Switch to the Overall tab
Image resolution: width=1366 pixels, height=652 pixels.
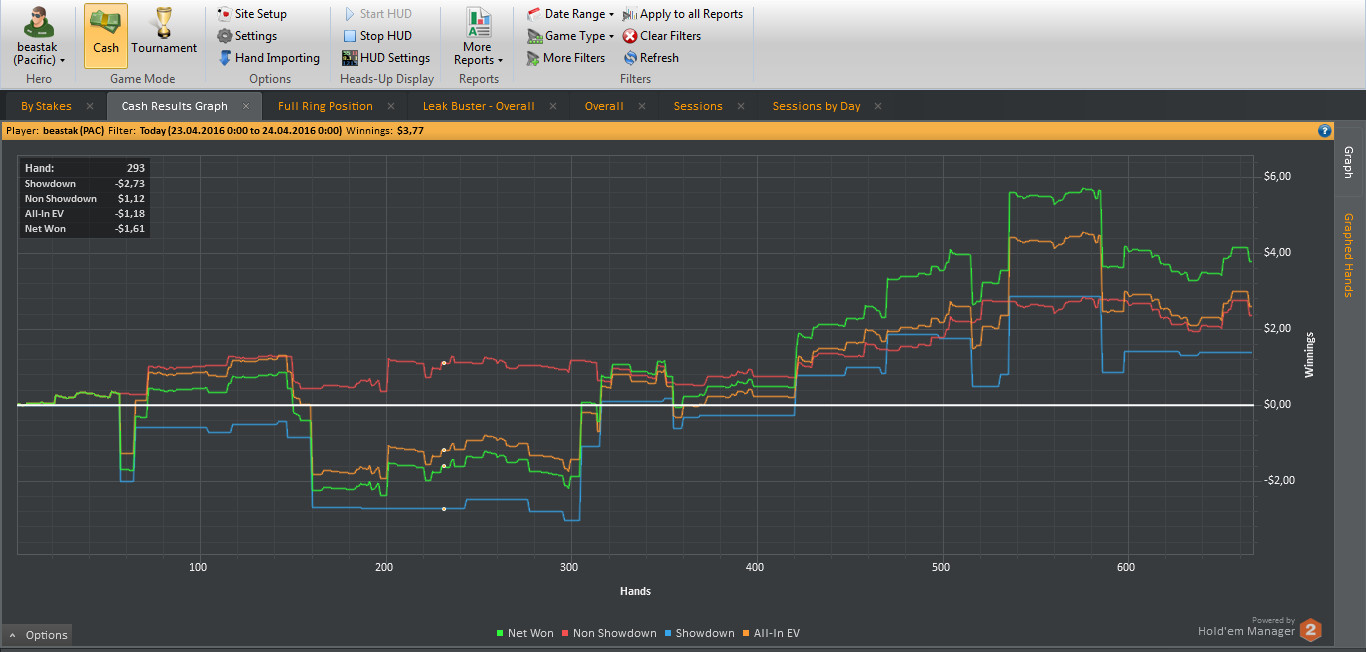tap(604, 106)
